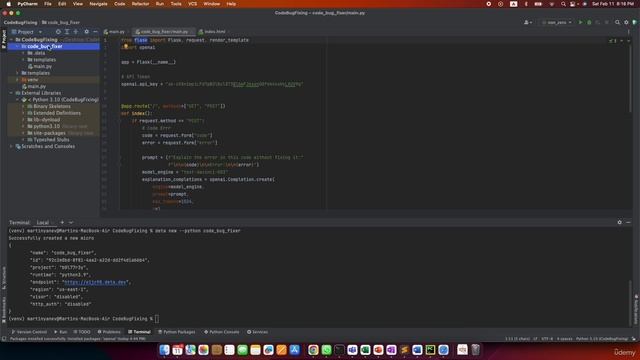Open Chrome from the Dock
The height and width of the screenshot is (360, 640).
tap(313, 350)
